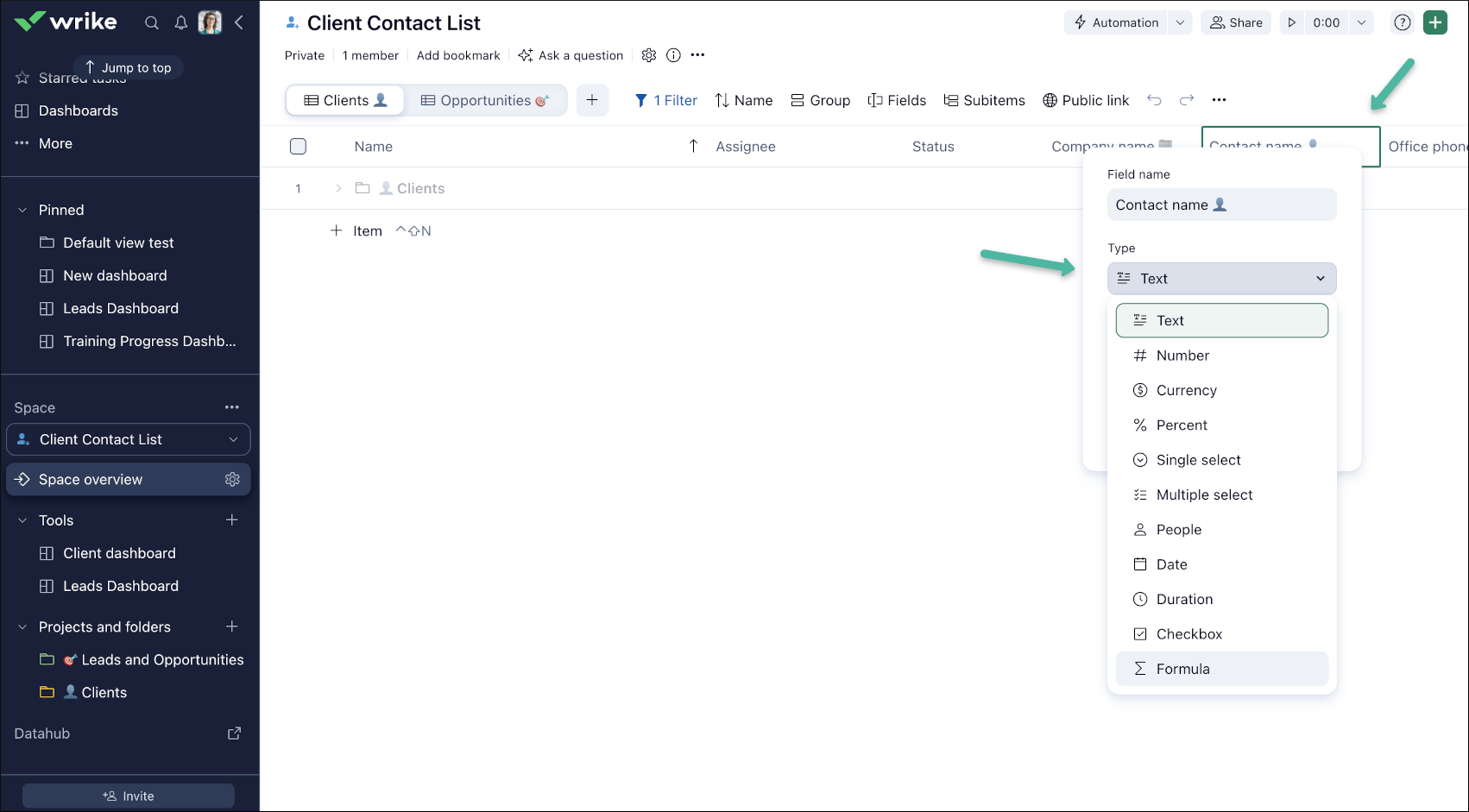
Task: Click Add bookmark link
Action: (x=458, y=55)
